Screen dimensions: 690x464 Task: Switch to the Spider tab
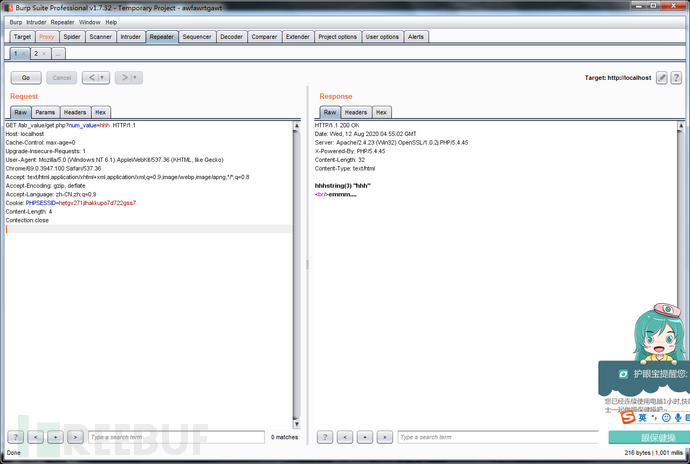72,37
